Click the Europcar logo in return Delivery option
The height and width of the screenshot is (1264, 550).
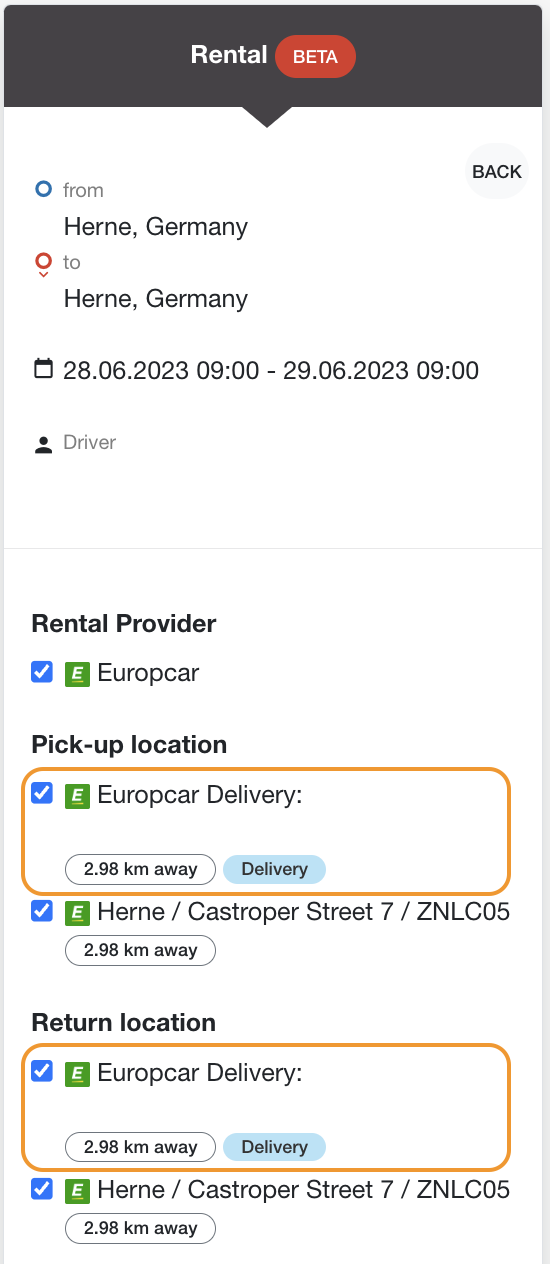coord(78,1074)
